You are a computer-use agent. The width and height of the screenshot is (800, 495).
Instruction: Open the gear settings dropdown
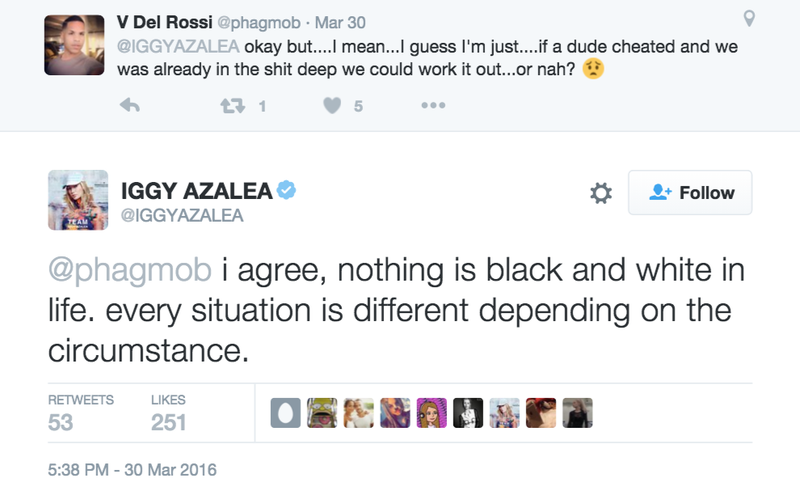coord(601,193)
